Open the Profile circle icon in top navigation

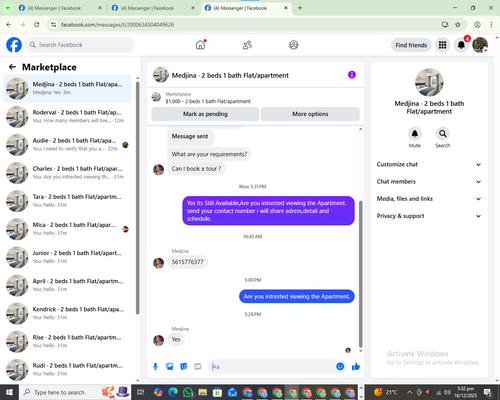(x=293, y=45)
